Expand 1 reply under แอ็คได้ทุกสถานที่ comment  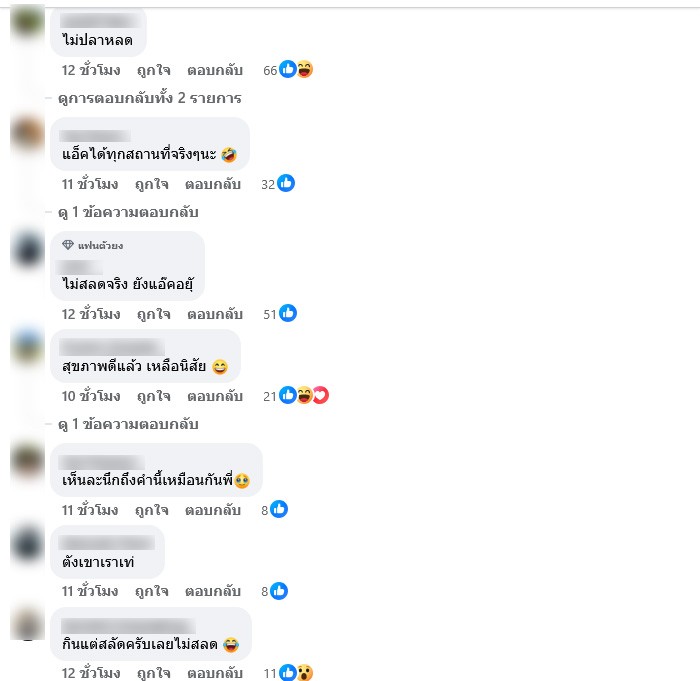[128, 212]
